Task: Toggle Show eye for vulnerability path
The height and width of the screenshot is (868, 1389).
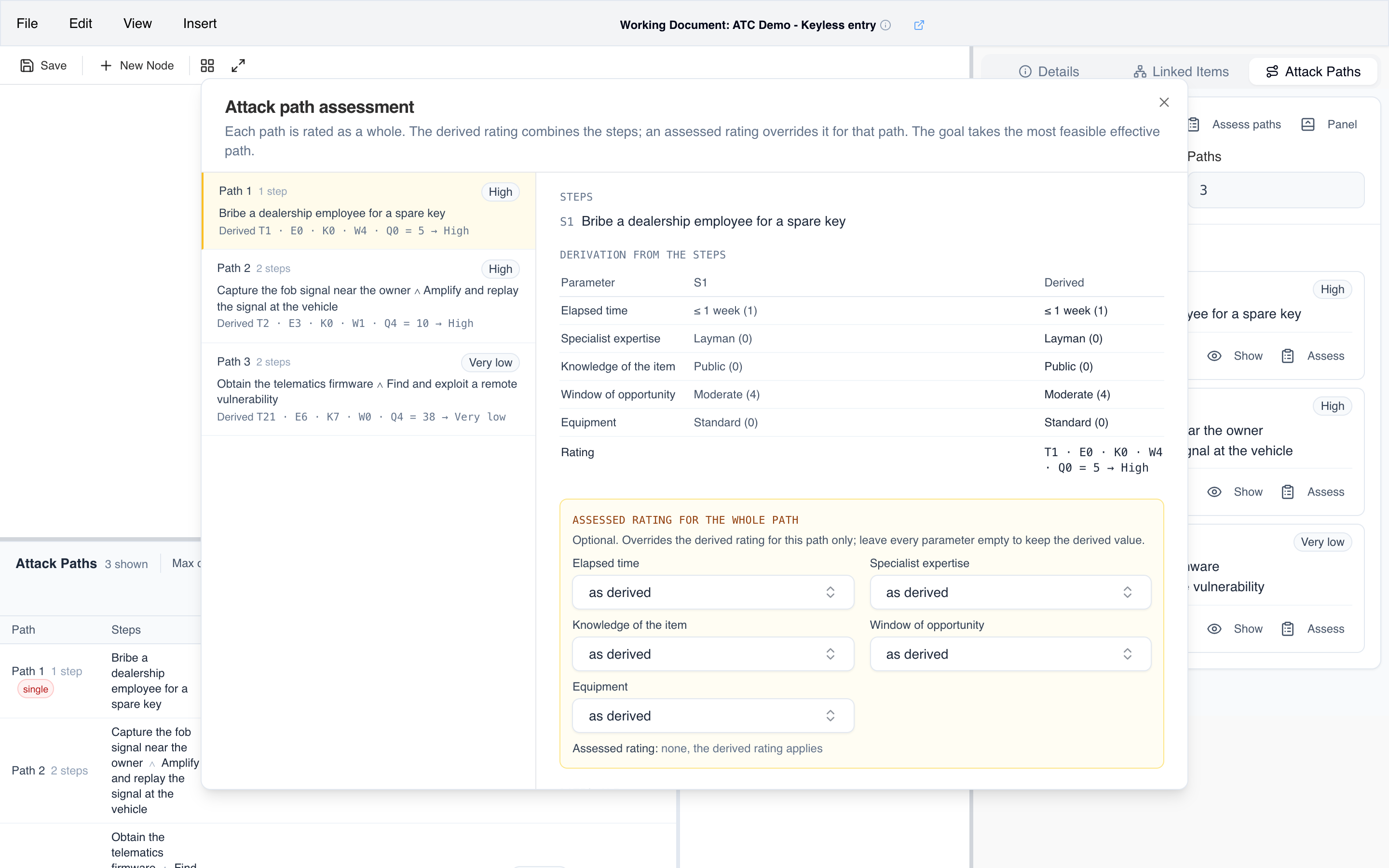Action: tap(1214, 629)
